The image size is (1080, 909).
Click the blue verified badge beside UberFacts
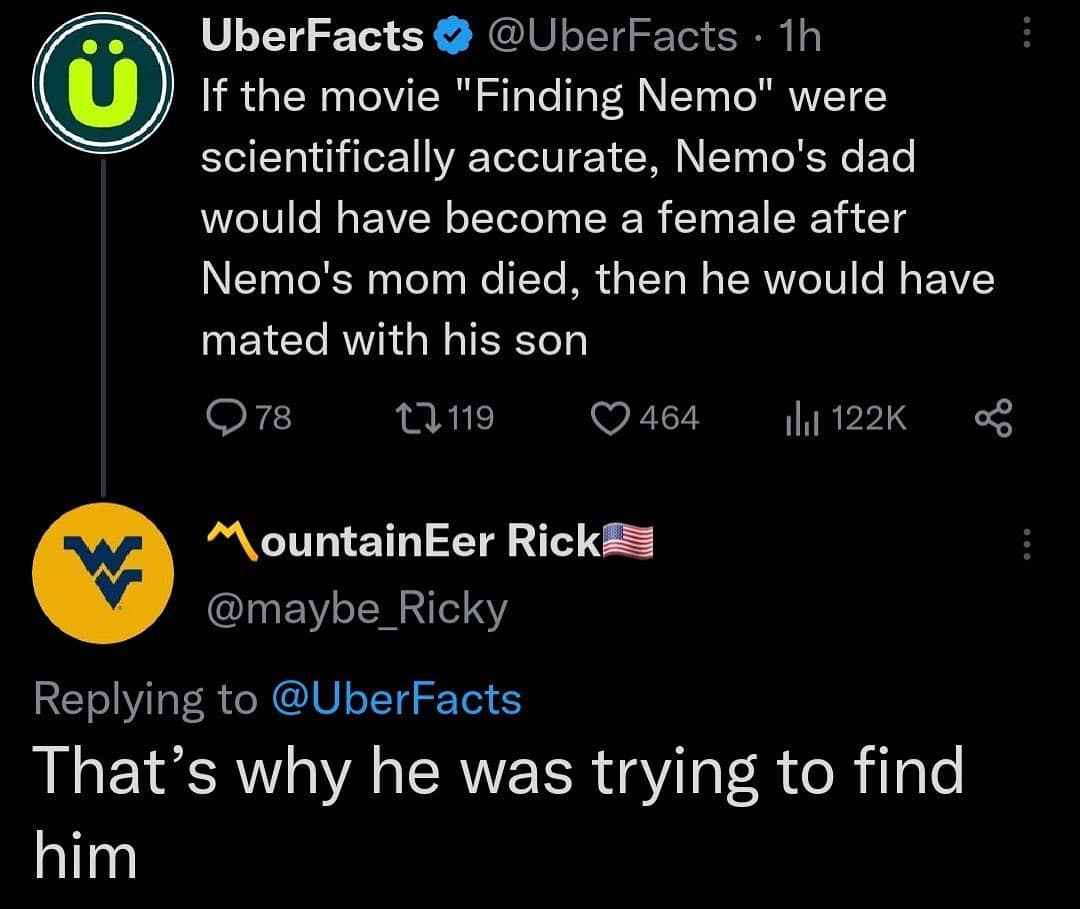click(x=451, y=37)
